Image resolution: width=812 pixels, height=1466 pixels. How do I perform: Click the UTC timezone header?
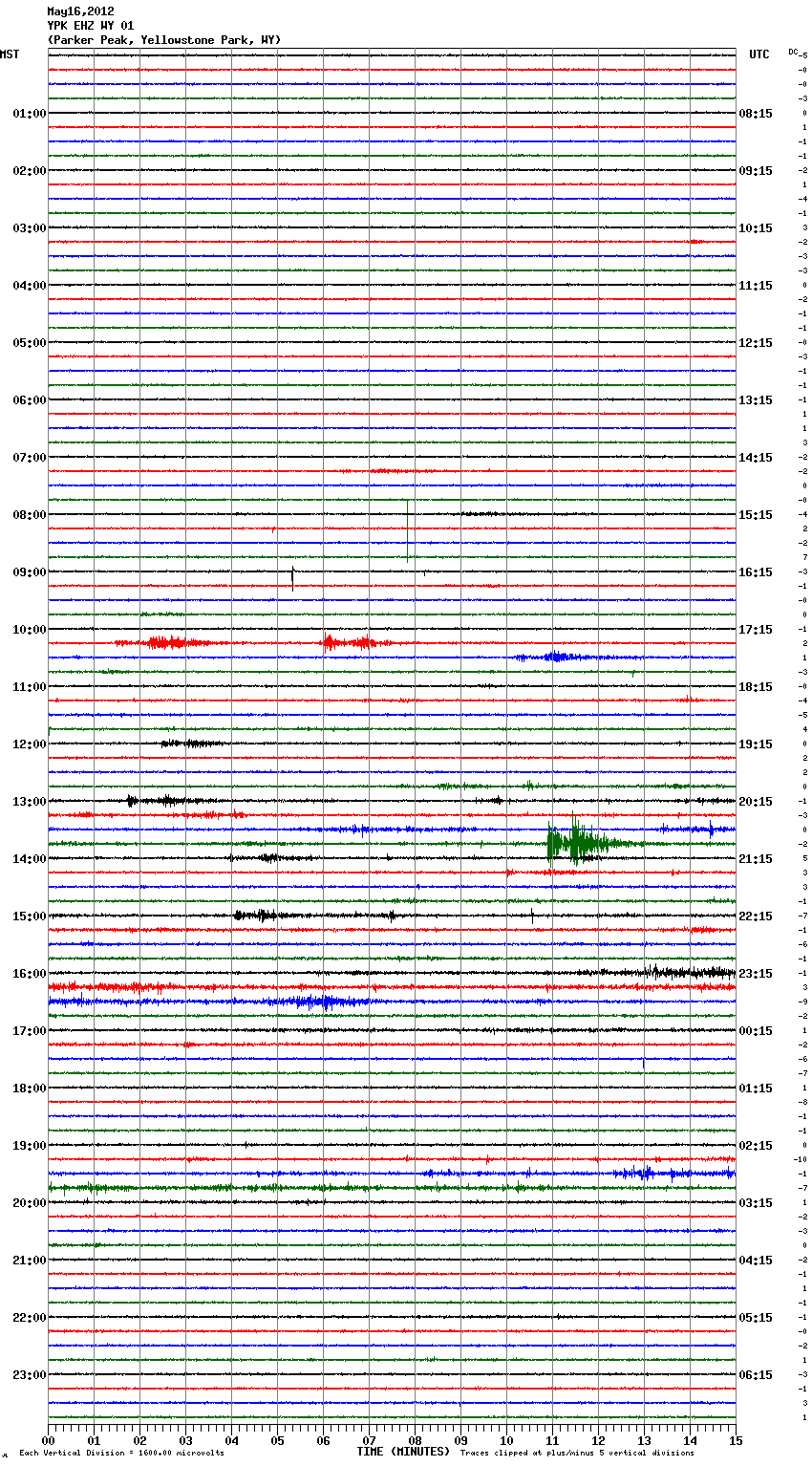(759, 54)
